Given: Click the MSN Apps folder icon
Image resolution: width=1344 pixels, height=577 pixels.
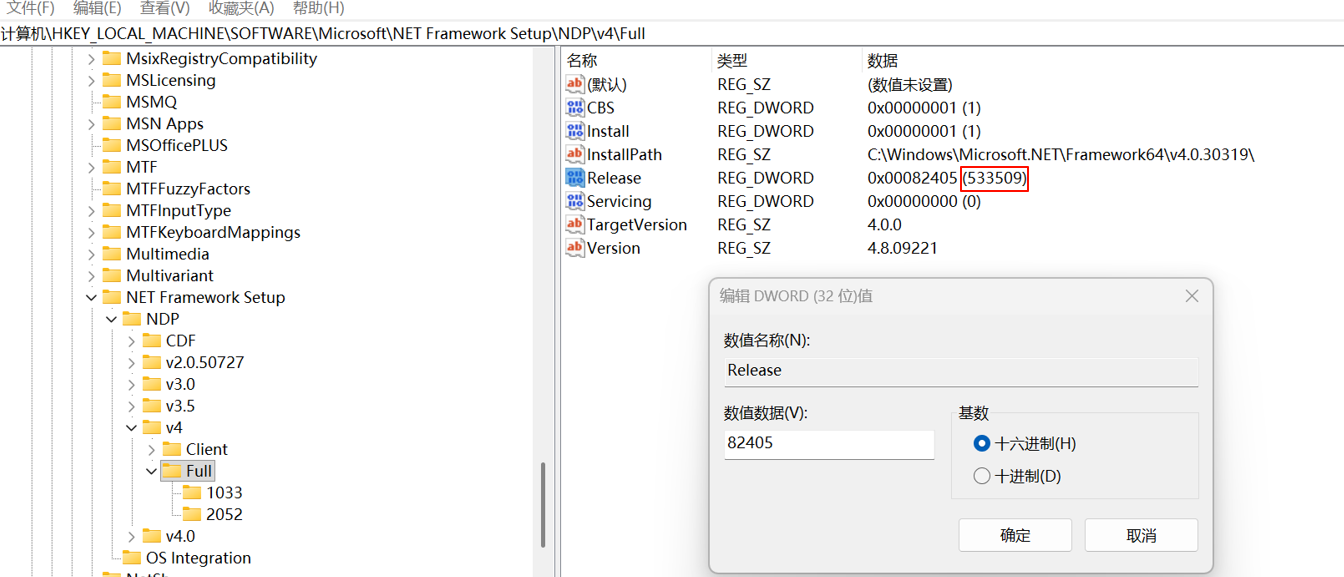Looking at the screenshot, I should 112,124.
